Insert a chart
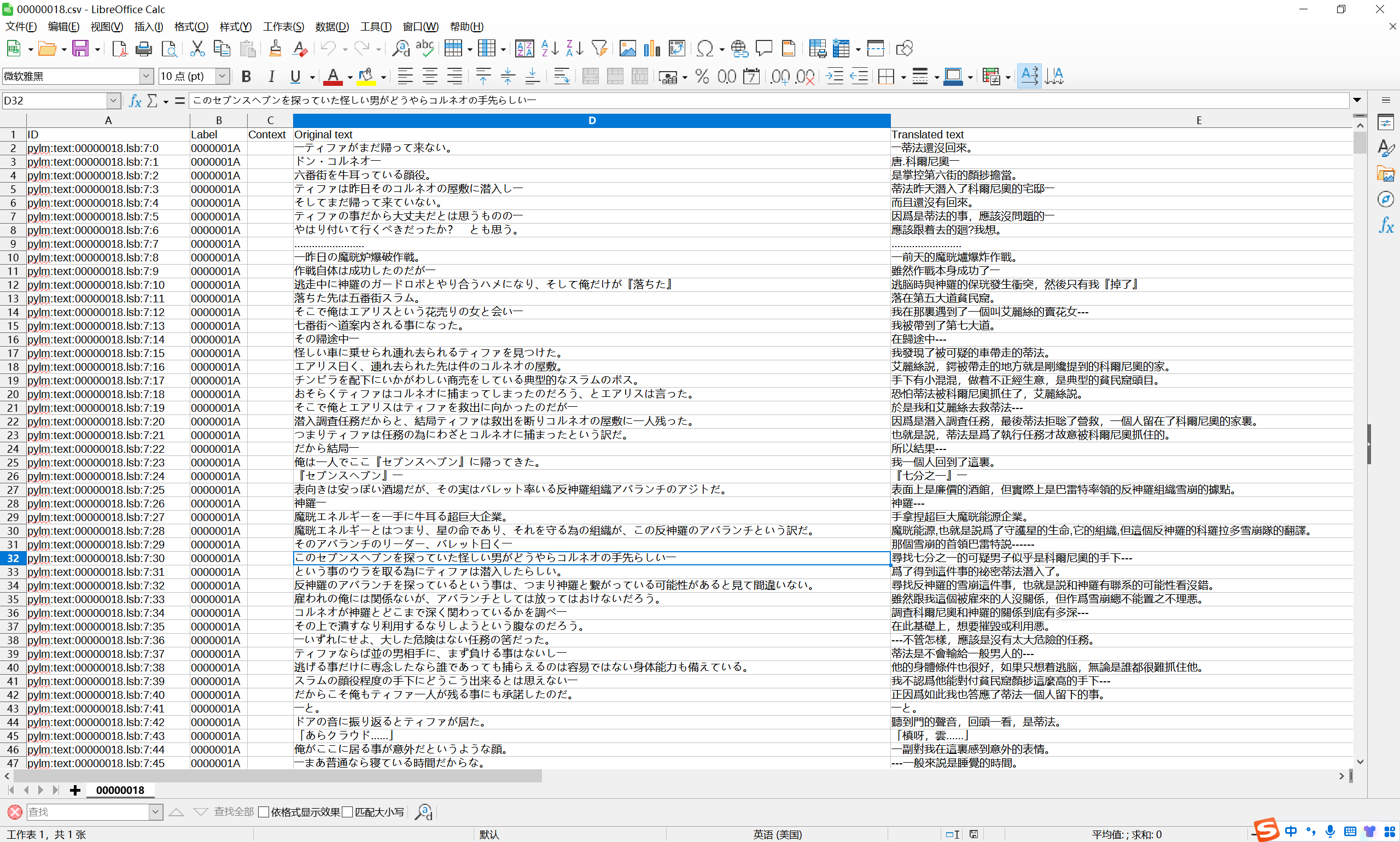Viewport: 1400px width, 842px height. click(651, 48)
